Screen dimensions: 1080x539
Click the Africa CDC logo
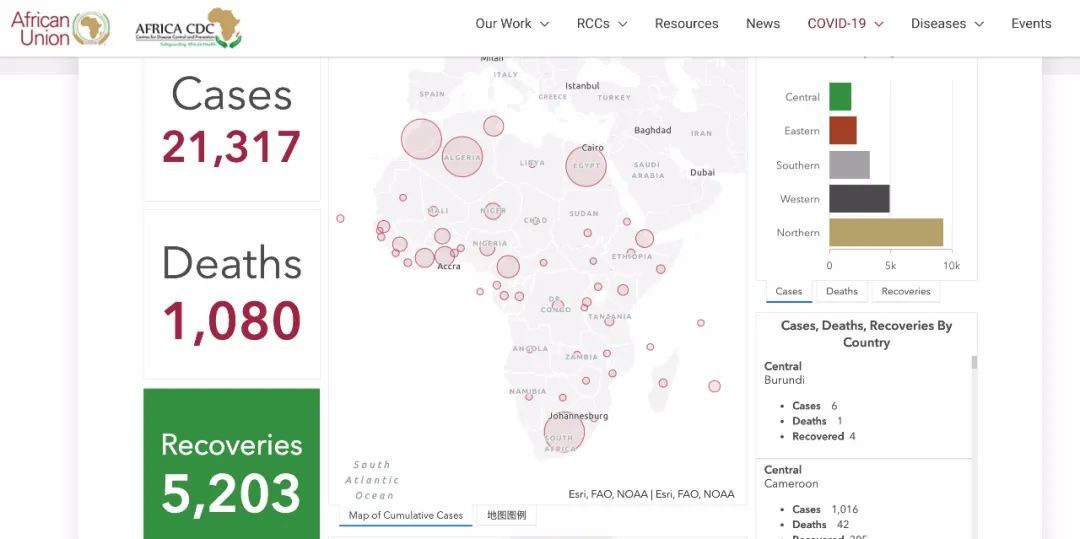[188, 28]
